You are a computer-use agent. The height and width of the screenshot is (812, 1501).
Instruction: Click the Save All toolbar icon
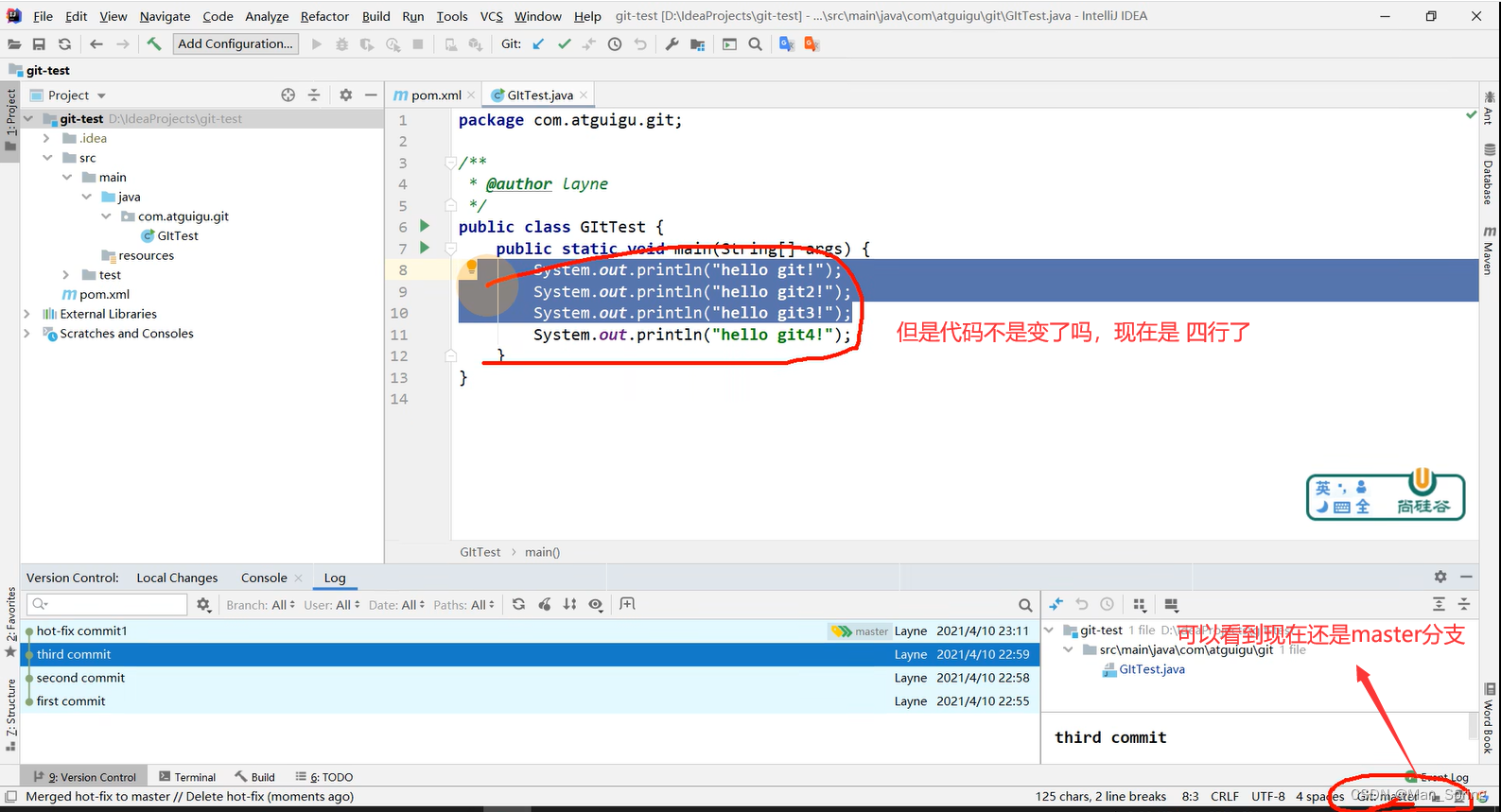click(39, 44)
